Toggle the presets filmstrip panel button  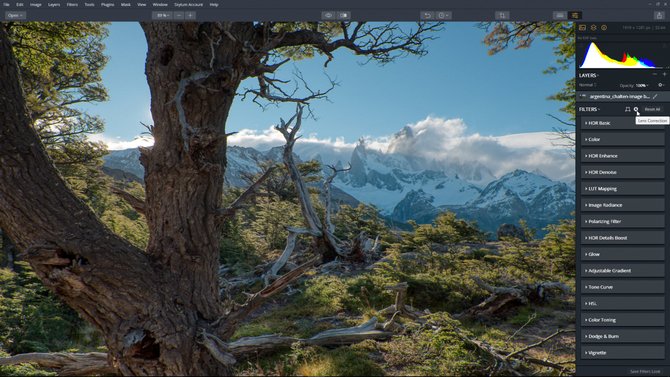[560, 15]
